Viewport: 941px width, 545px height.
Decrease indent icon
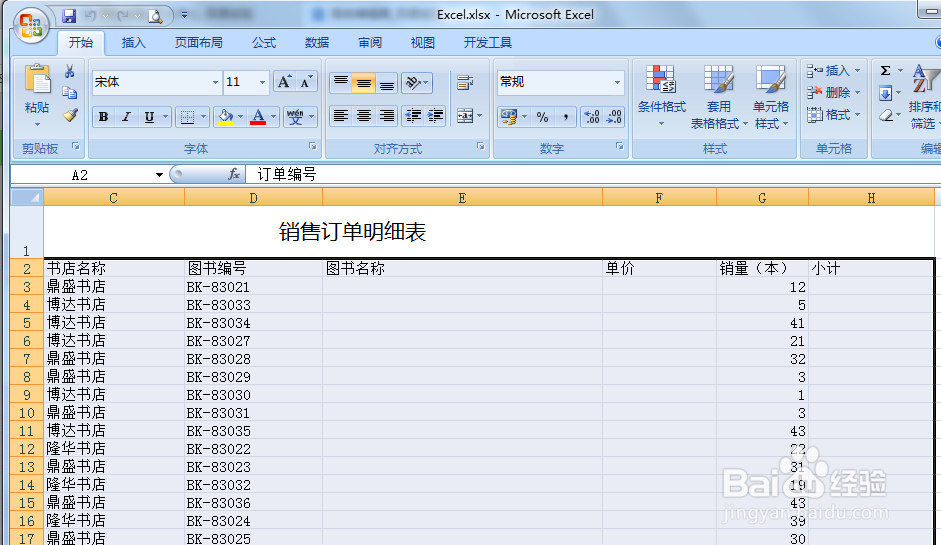pos(413,116)
